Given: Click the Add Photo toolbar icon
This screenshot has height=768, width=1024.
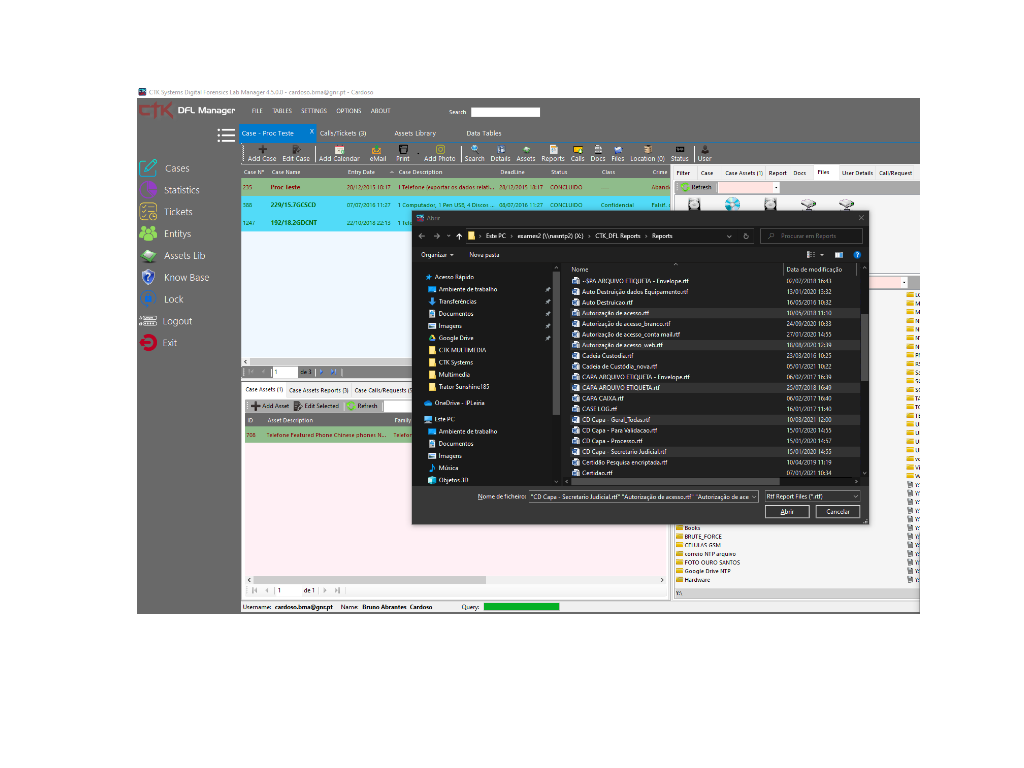Looking at the screenshot, I should point(439,149).
